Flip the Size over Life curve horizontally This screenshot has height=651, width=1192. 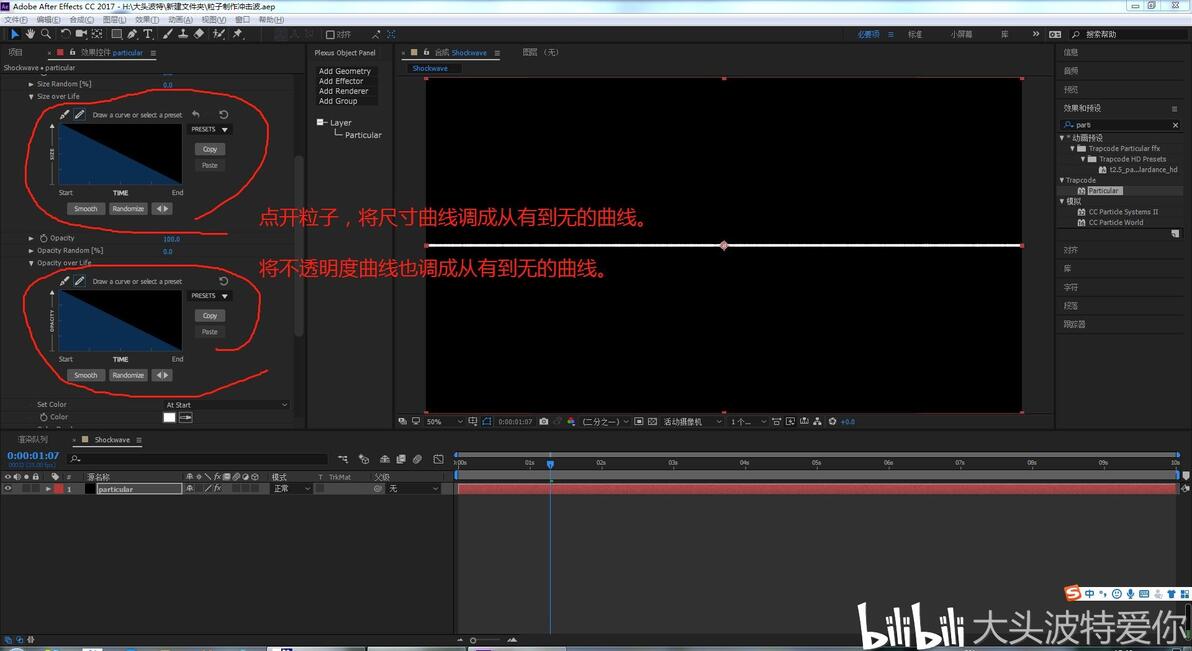pos(162,208)
